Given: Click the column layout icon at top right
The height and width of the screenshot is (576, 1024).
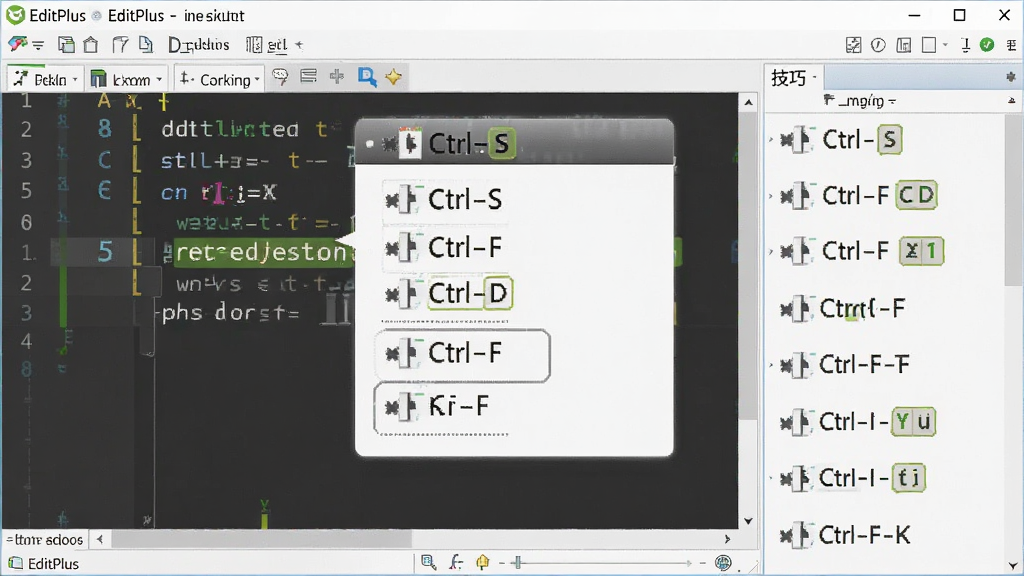Looking at the screenshot, I should [904, 44].
